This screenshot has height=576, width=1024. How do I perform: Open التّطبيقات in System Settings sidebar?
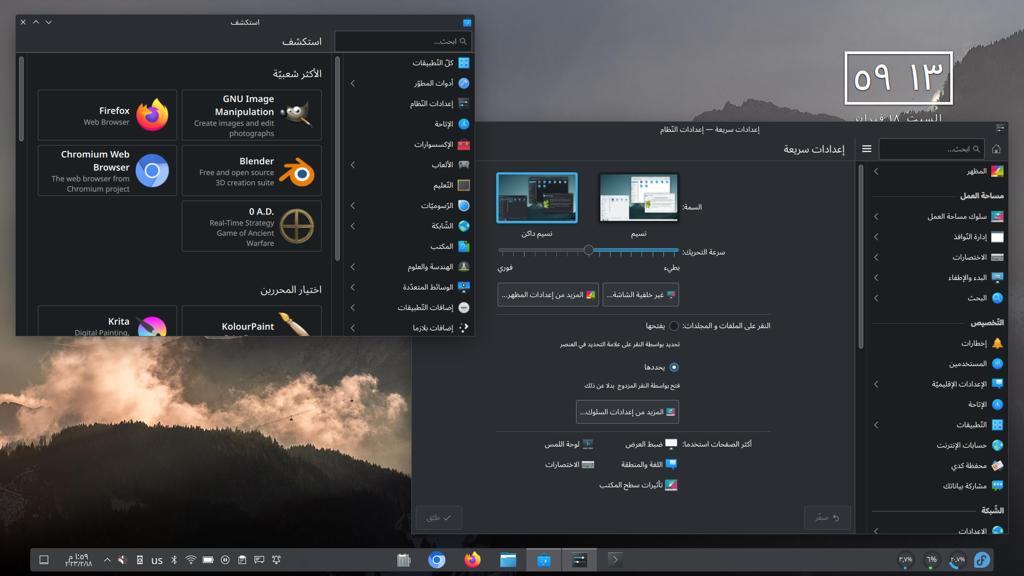[938, 424]
